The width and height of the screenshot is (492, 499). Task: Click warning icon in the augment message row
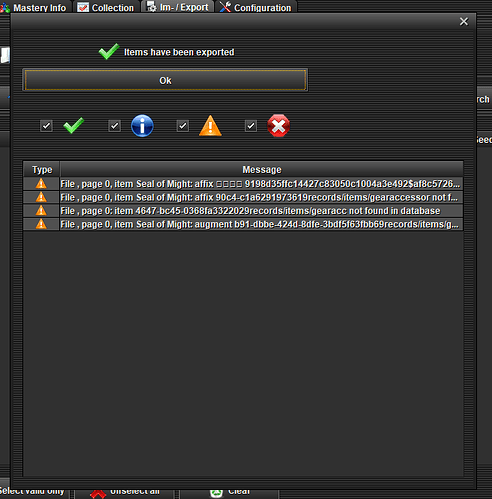click(x=41, y=224)
